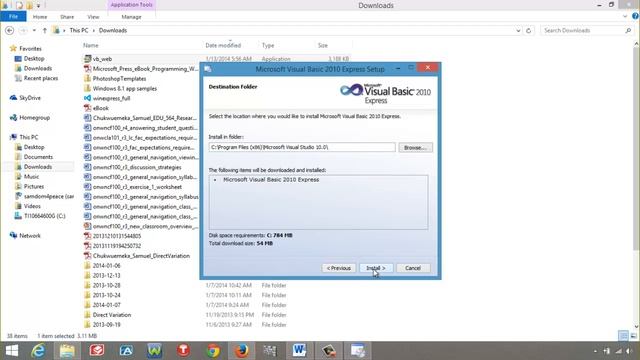Open the Manage ribbon tab

click(x=131, y=17)
